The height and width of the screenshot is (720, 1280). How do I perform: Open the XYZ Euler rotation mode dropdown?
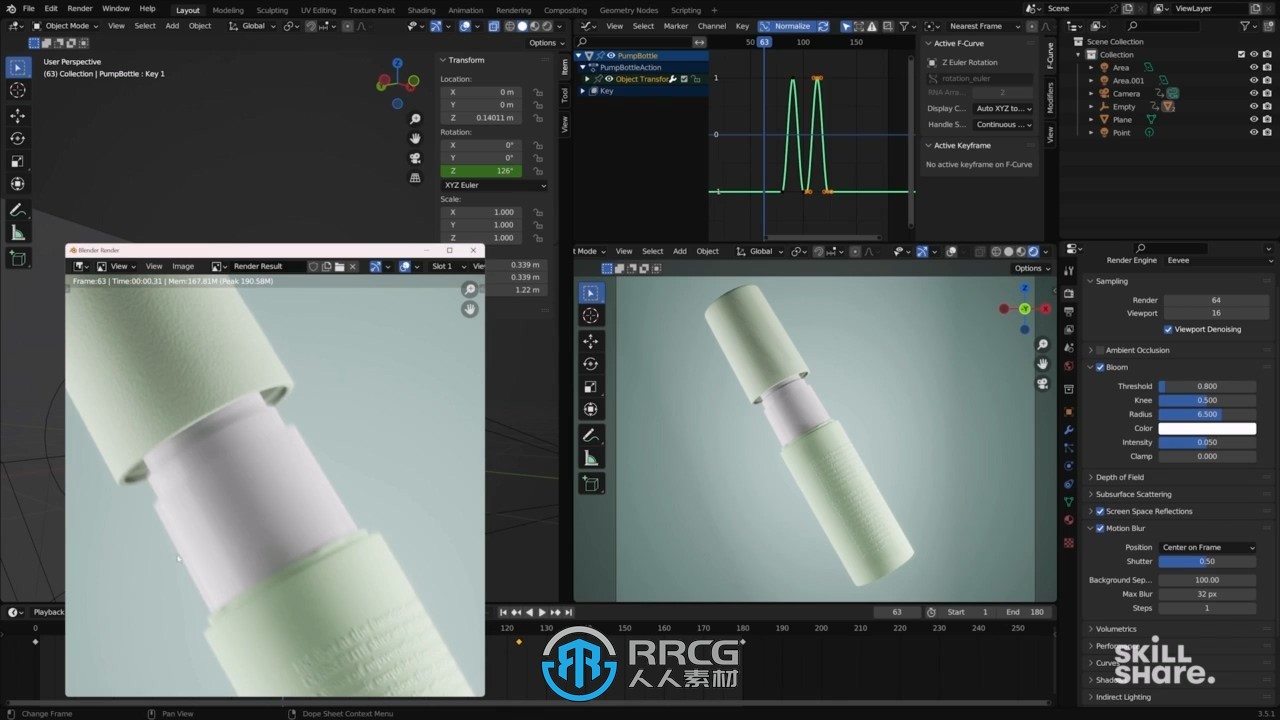(495, 185)
